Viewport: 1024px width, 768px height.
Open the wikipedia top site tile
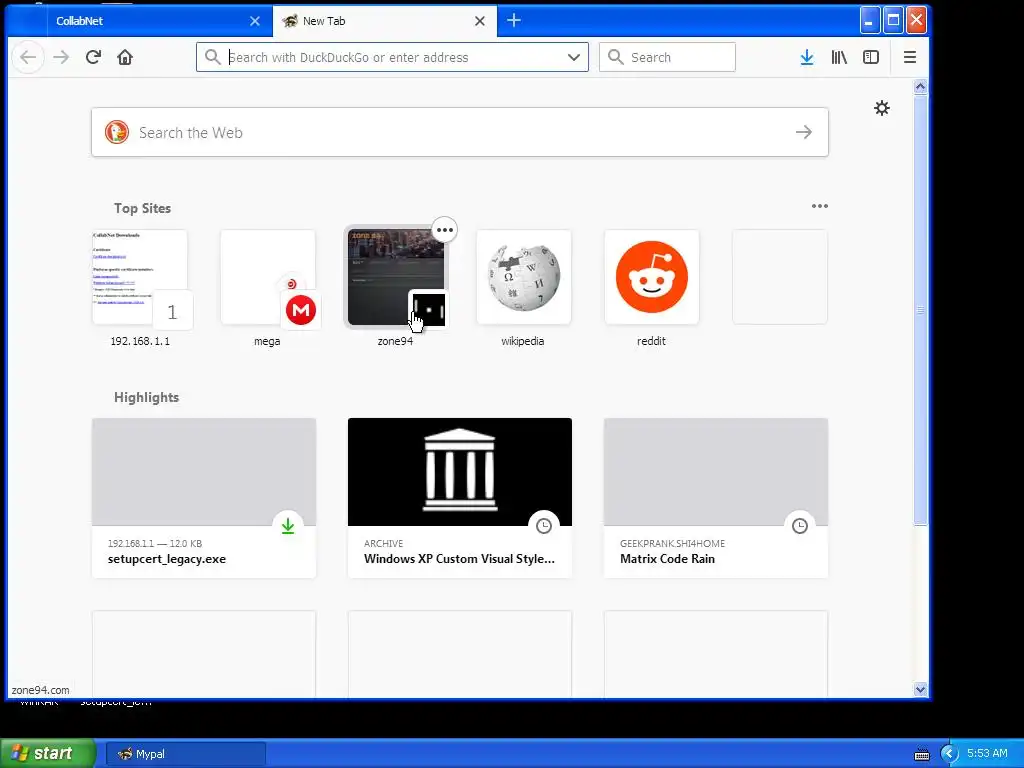pyautogui.click(x=524, y=277)
